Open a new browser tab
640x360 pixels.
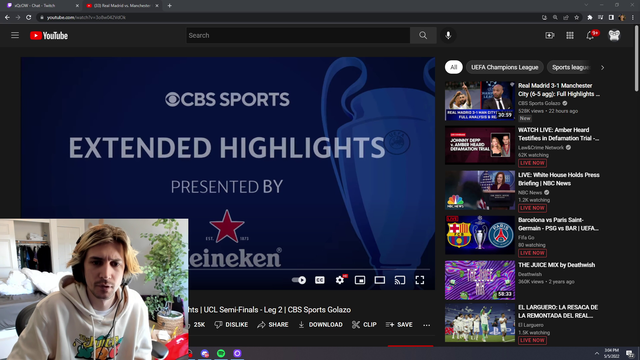pos(169,6)
